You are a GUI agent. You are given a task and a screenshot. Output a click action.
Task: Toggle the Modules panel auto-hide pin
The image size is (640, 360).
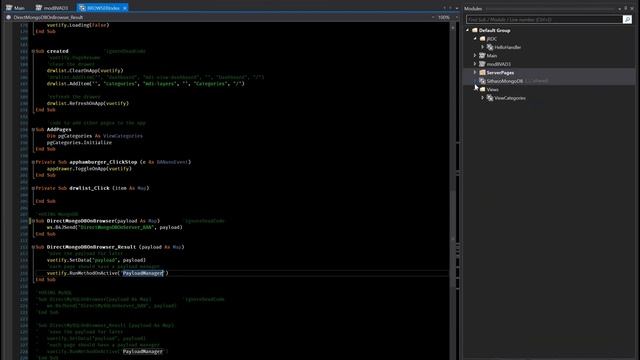point(626,8)
